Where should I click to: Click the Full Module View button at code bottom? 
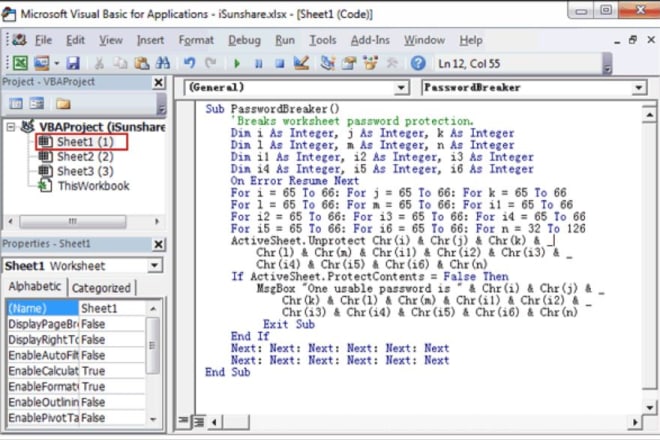coord(199,421)
